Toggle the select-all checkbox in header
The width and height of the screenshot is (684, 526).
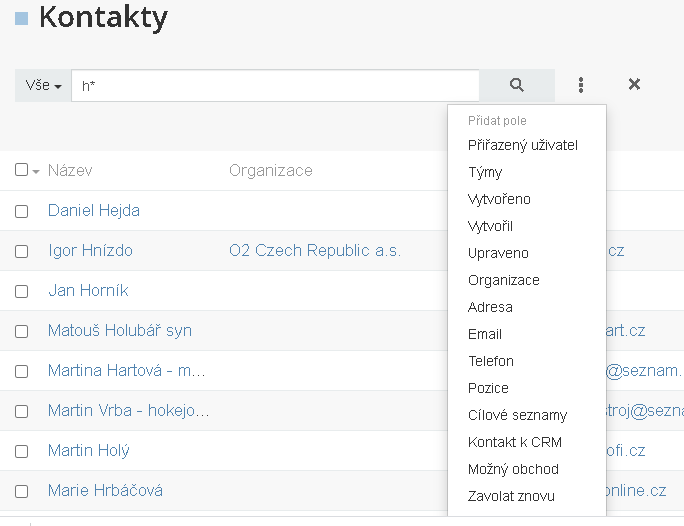21,169
